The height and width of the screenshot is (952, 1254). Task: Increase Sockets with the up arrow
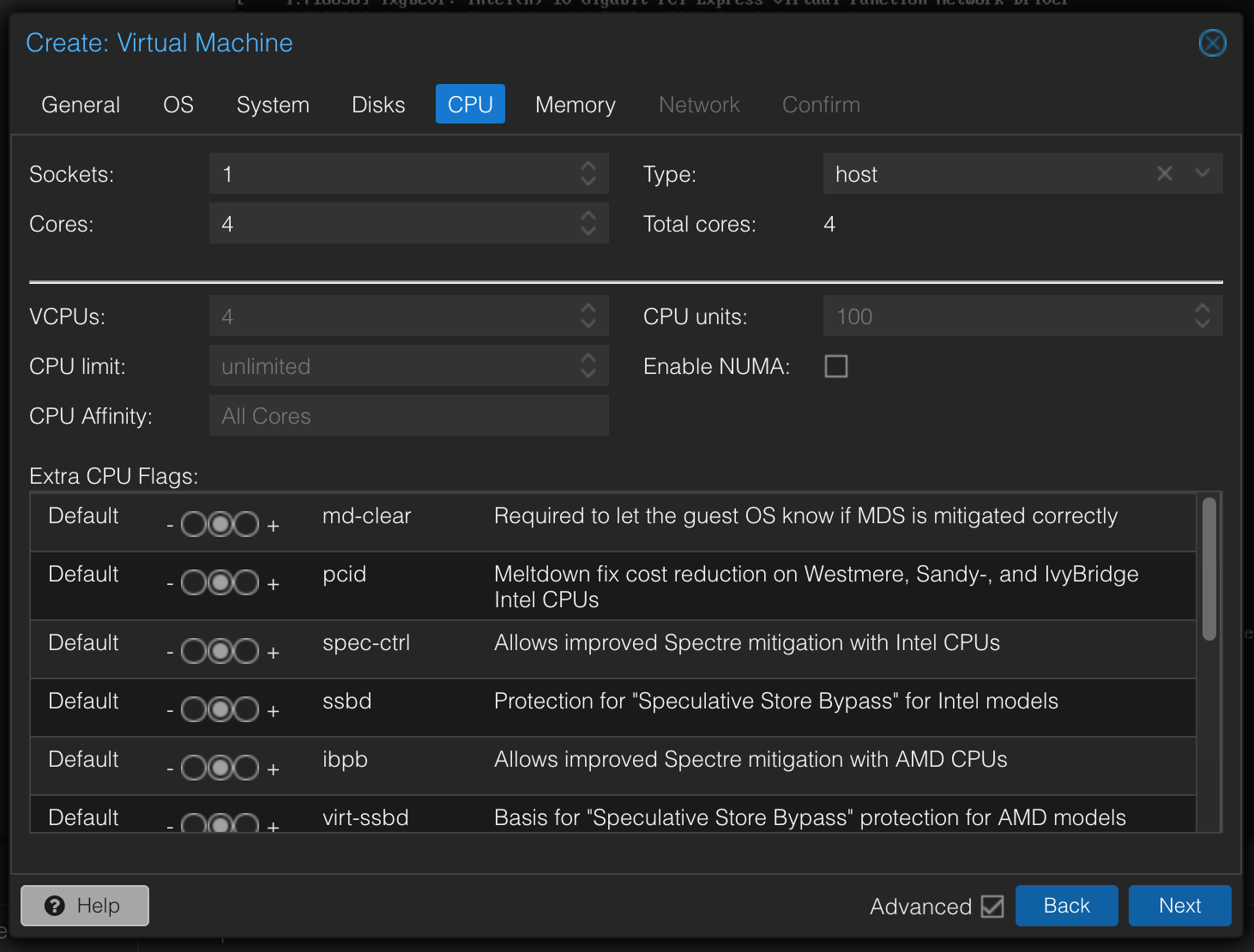point(588,166)
